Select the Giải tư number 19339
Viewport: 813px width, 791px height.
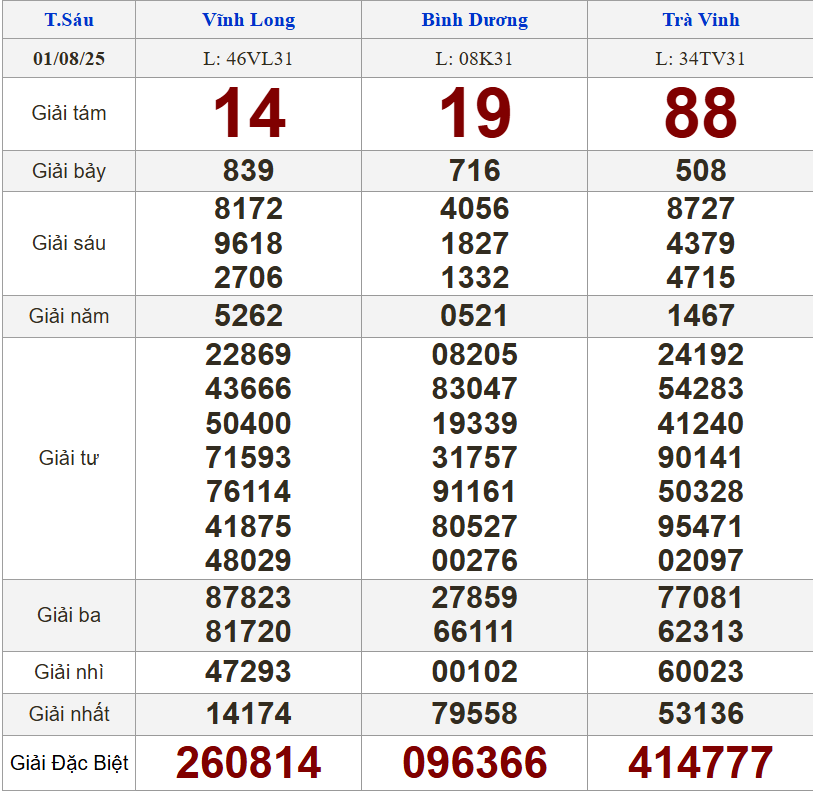pos(474,423)
